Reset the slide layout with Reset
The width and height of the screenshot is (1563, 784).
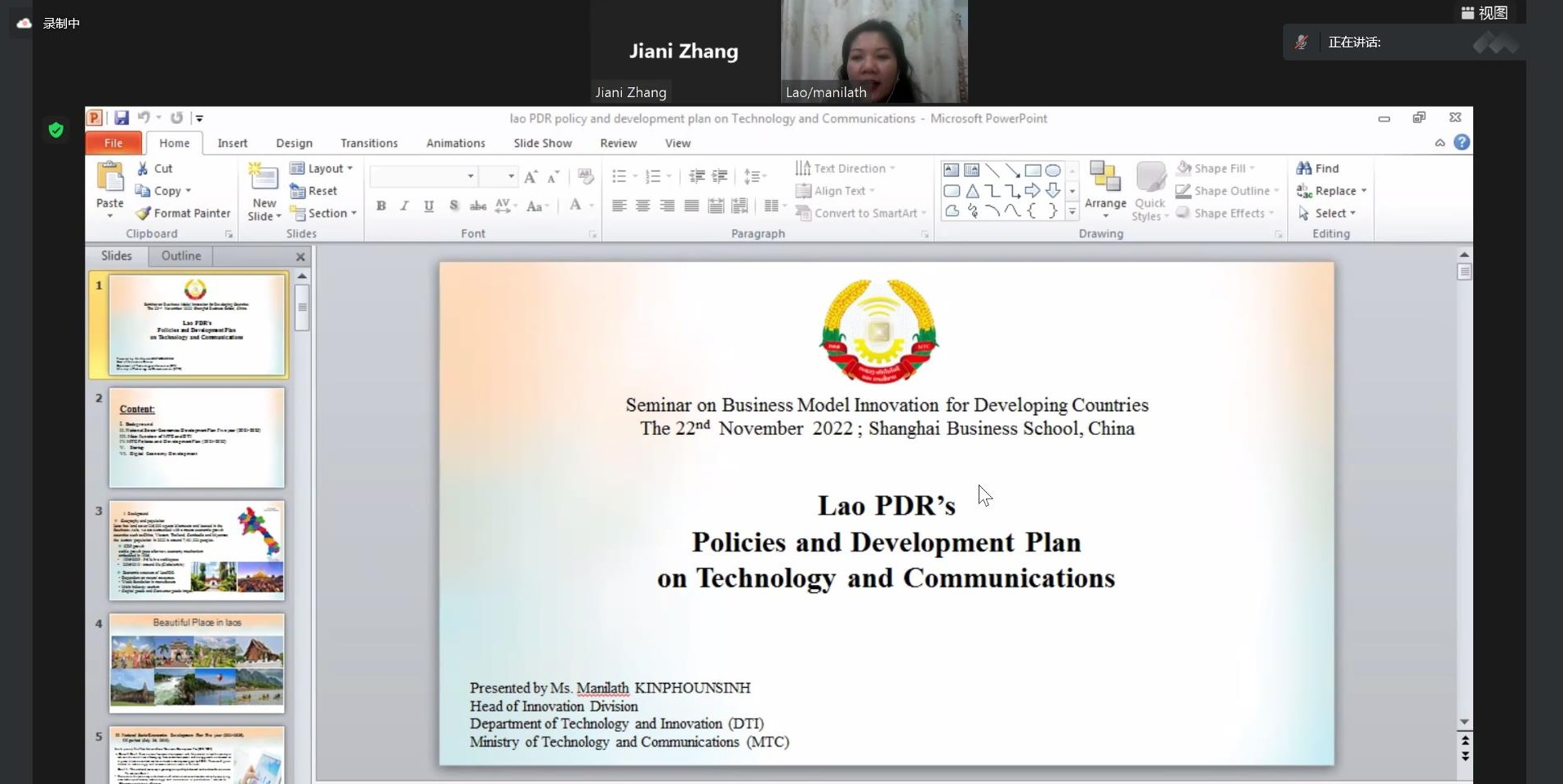tap(313, 191)
